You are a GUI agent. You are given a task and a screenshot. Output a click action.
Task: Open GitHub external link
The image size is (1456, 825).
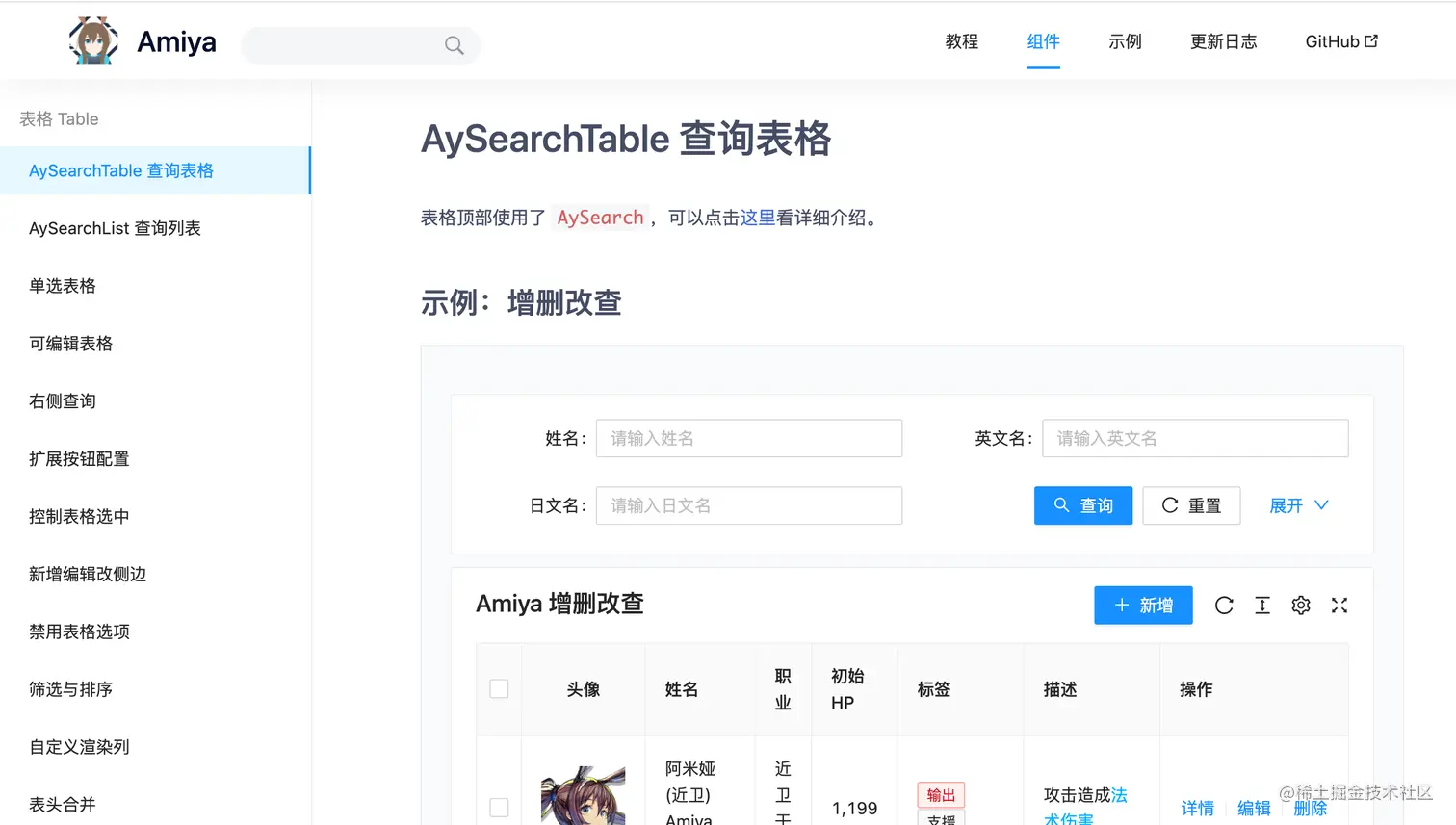(x=1341, y=41)
